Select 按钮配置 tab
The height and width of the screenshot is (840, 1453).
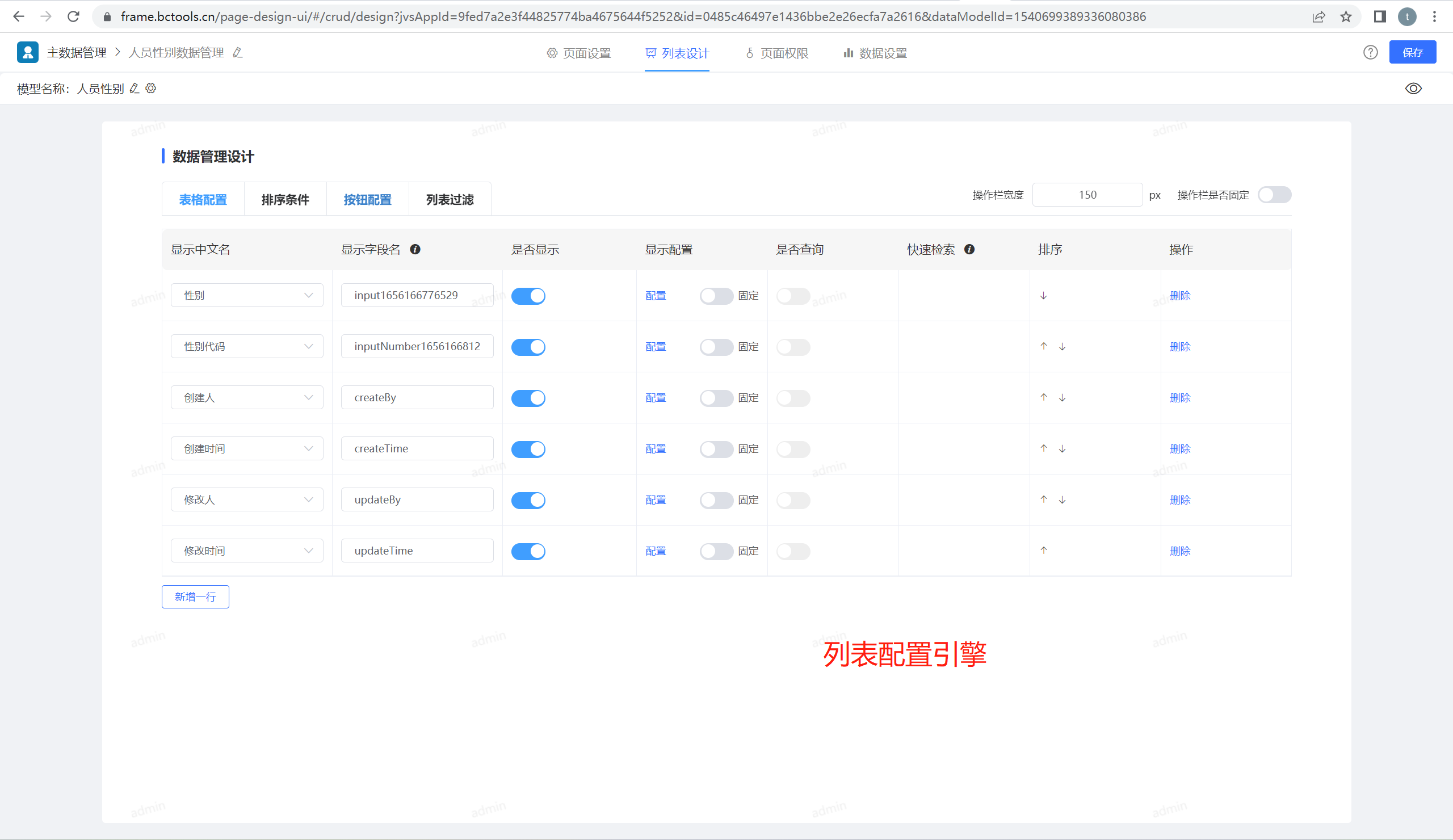point(367,199)
